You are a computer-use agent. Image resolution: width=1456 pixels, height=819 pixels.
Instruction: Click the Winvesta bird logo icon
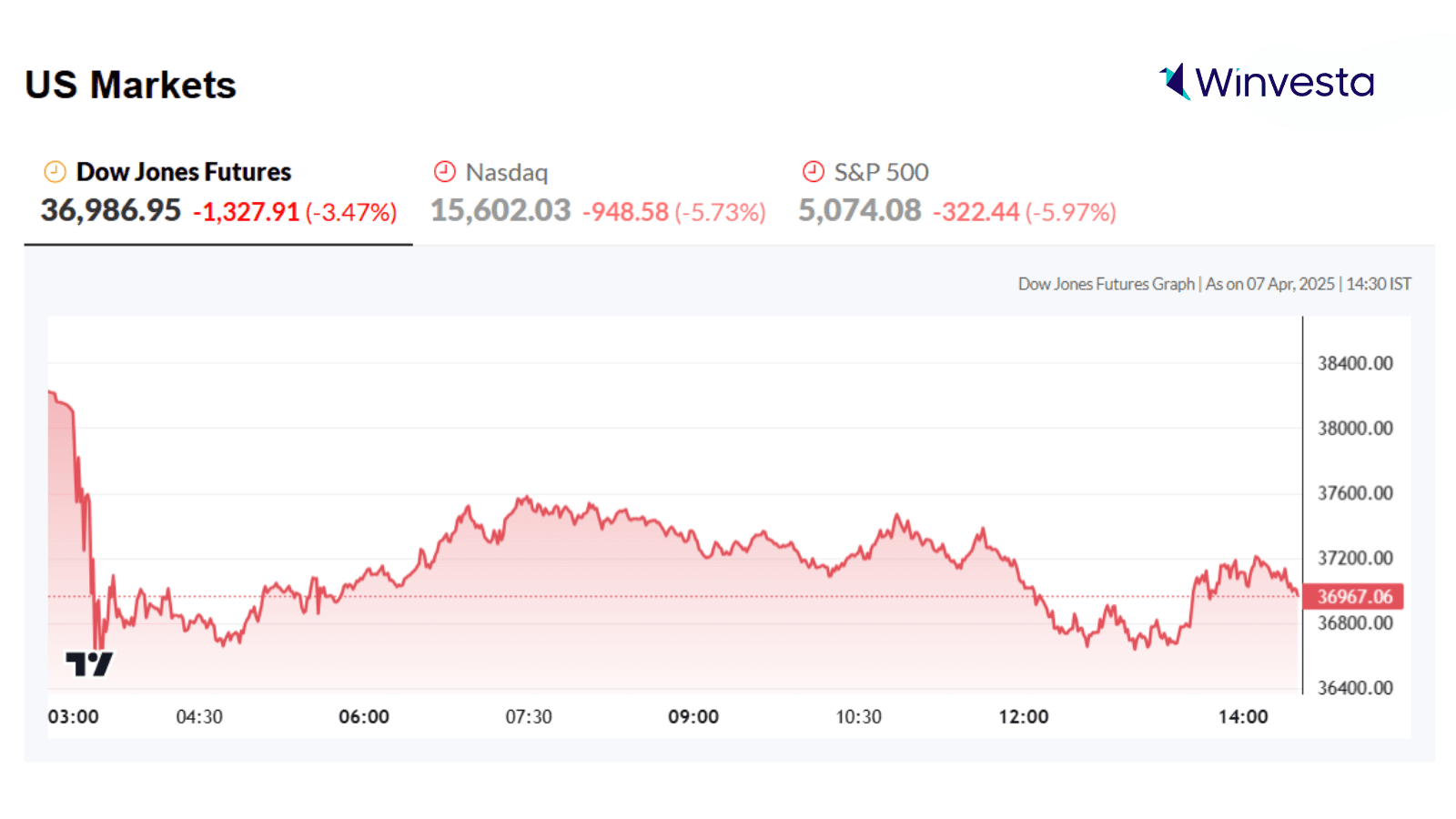(1175, 82)
